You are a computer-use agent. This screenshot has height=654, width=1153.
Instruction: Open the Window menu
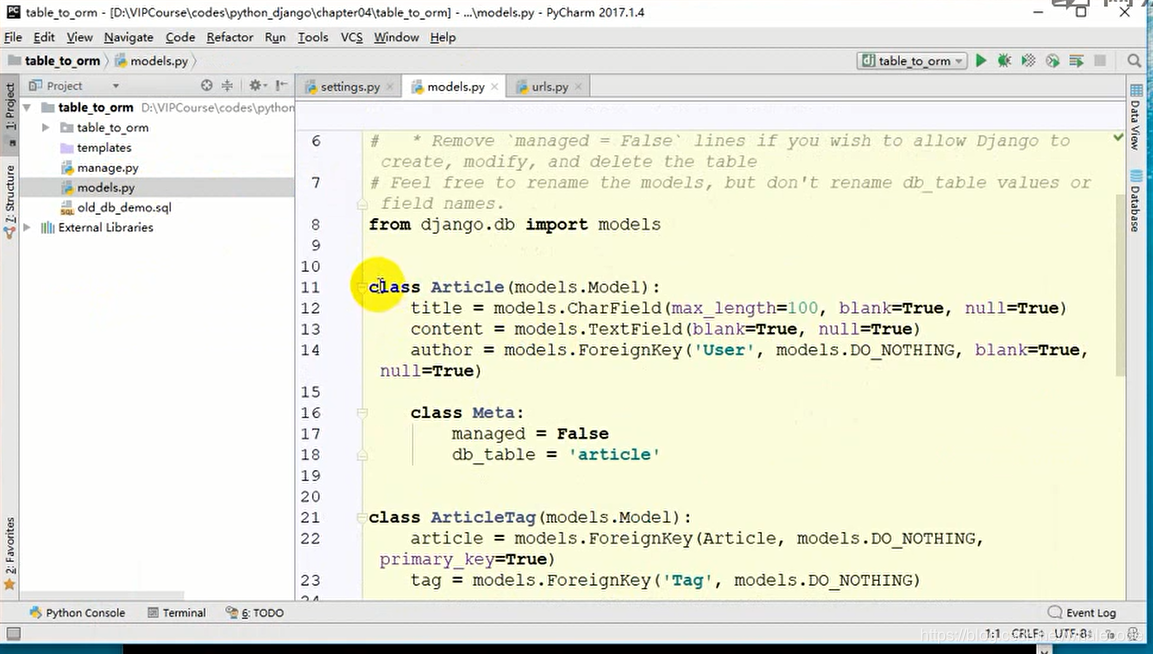pos(396,37)
